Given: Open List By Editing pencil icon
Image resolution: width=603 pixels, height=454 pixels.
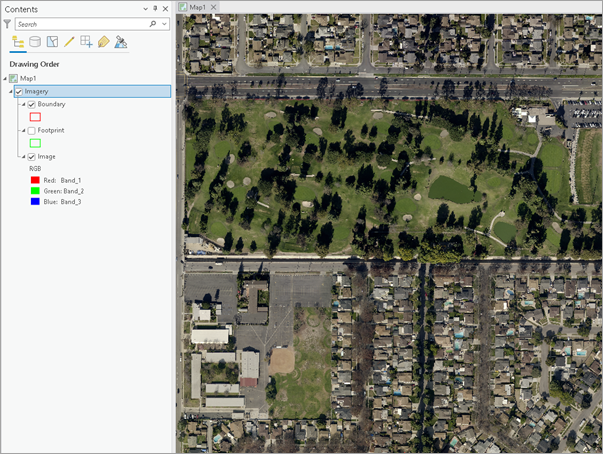Looking at the screenshot, I should [69, 42].
